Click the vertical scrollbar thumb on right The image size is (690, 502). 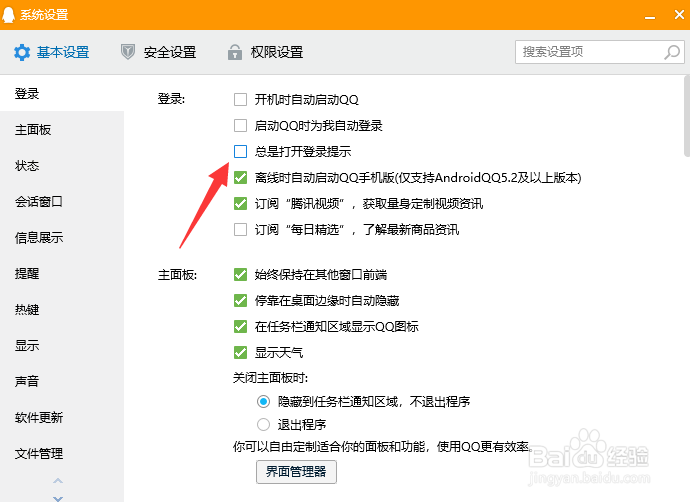[687, 116]
